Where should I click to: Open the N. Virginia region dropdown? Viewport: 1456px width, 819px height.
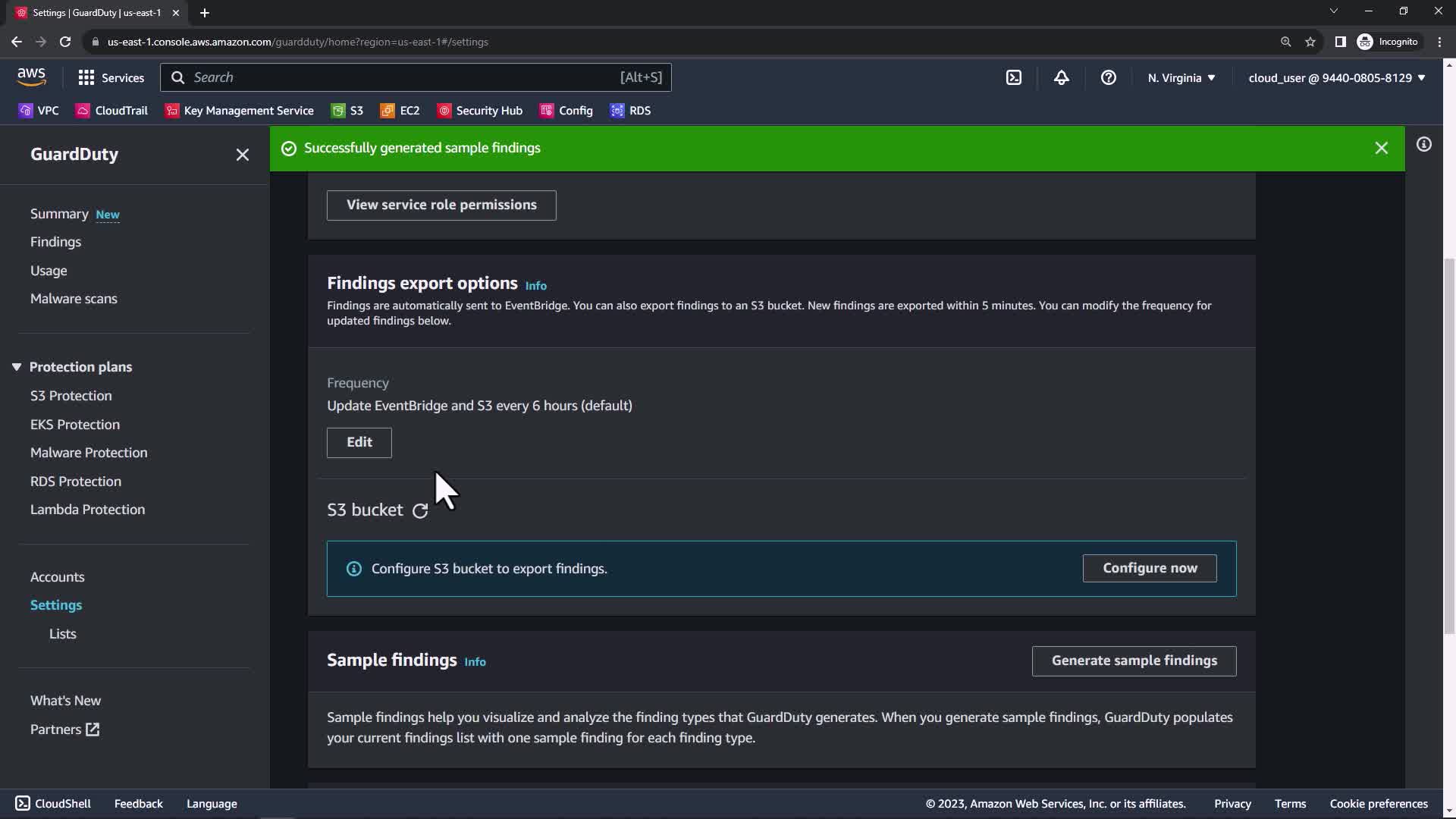(1181, 77)
